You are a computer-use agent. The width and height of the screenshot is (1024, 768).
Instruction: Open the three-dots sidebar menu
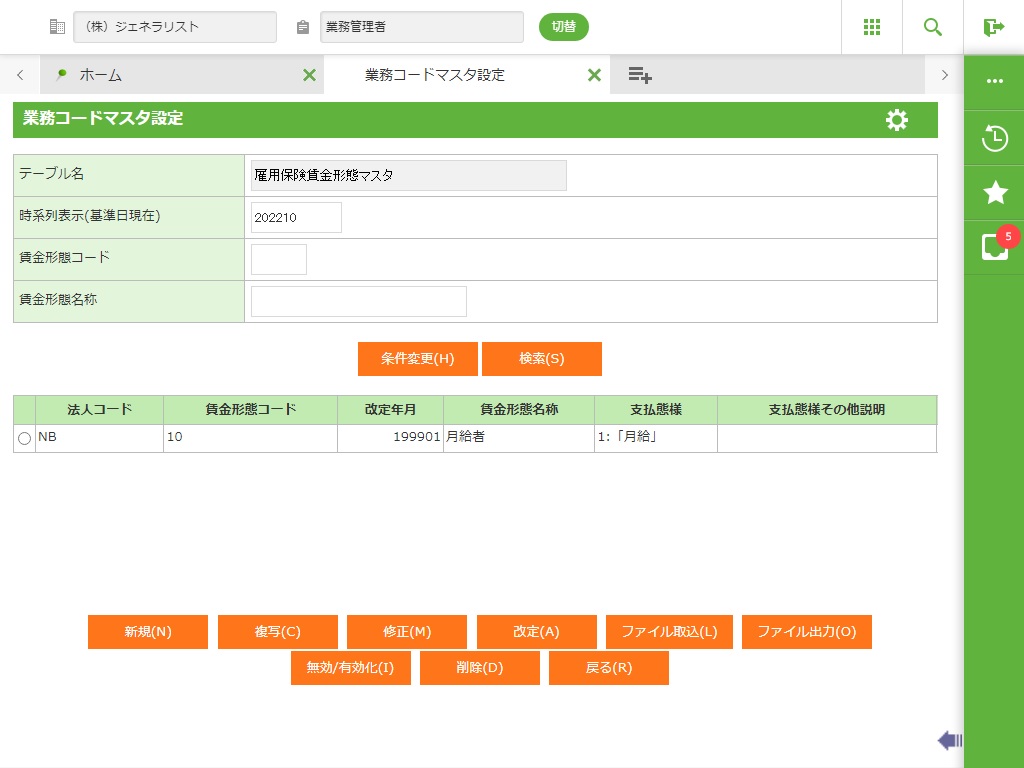(x=994, y=81)
